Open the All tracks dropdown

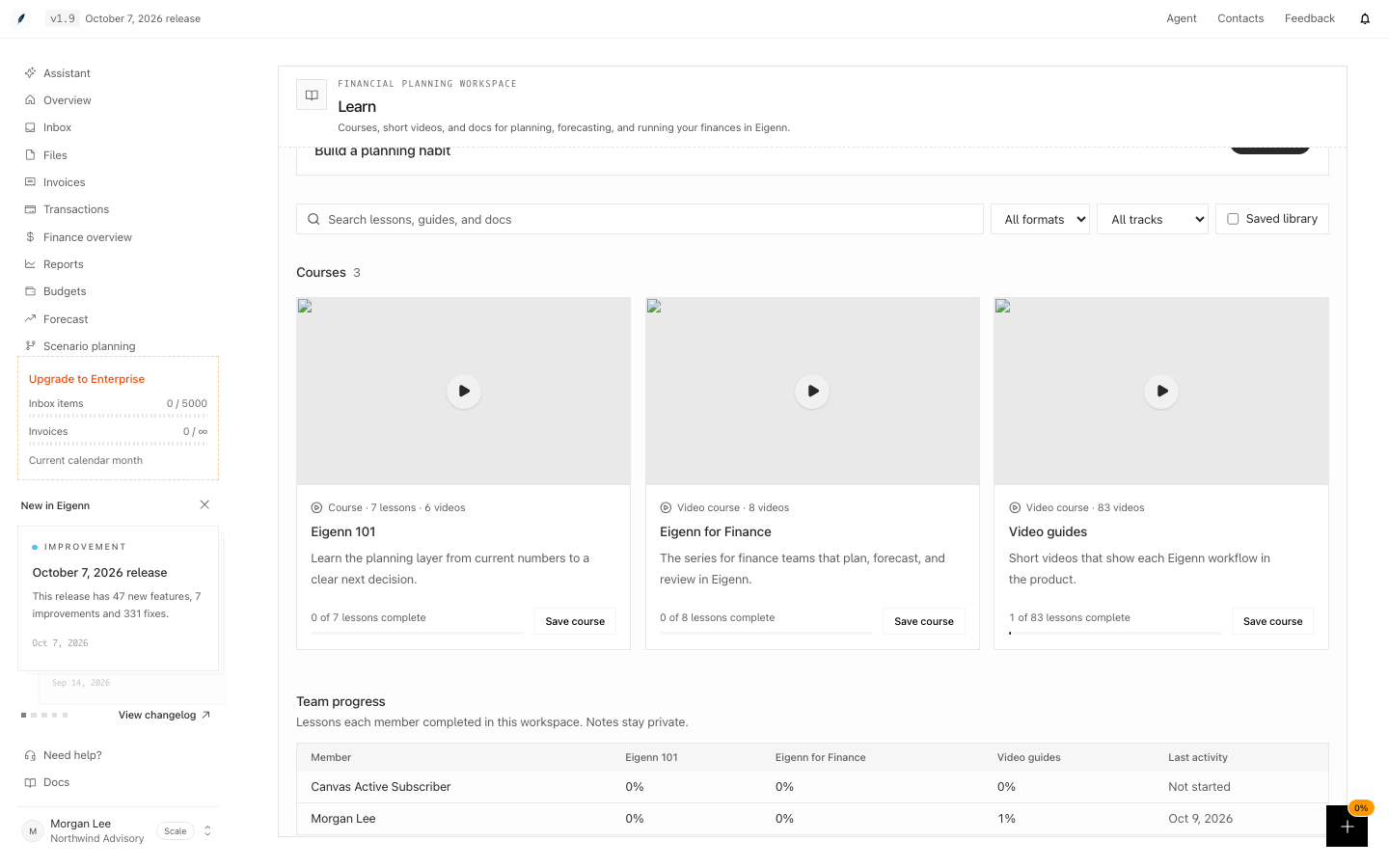pyautogui.click(x=1153, y=219)
